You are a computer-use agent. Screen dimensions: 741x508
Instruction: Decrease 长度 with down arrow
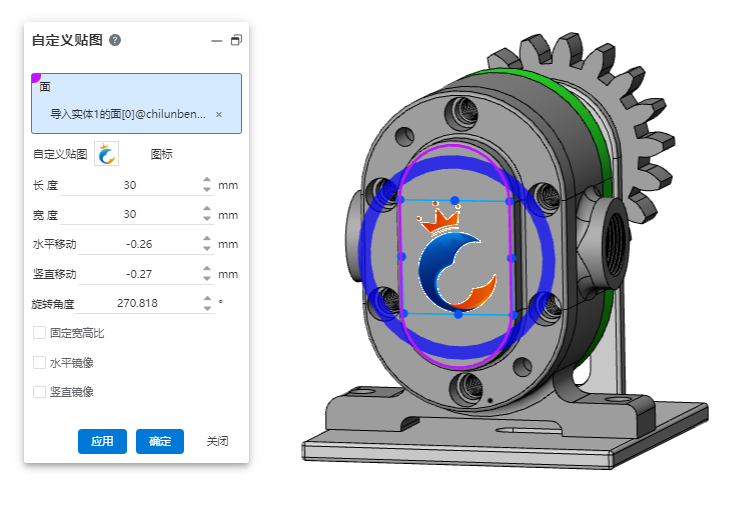pos(207,189)
